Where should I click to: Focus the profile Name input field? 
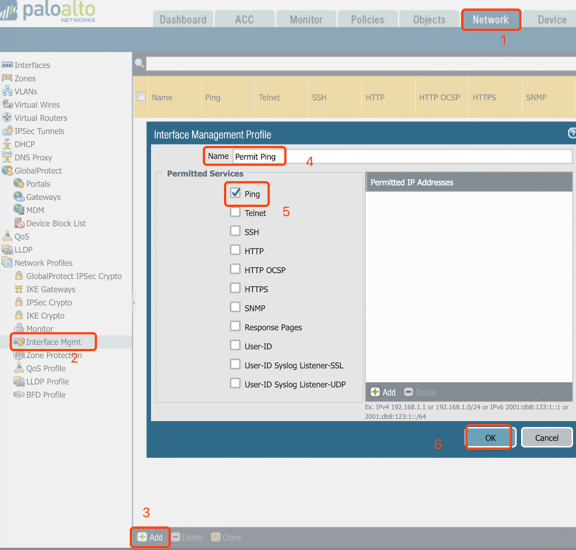pyautogui.click(x=402, y=157)
